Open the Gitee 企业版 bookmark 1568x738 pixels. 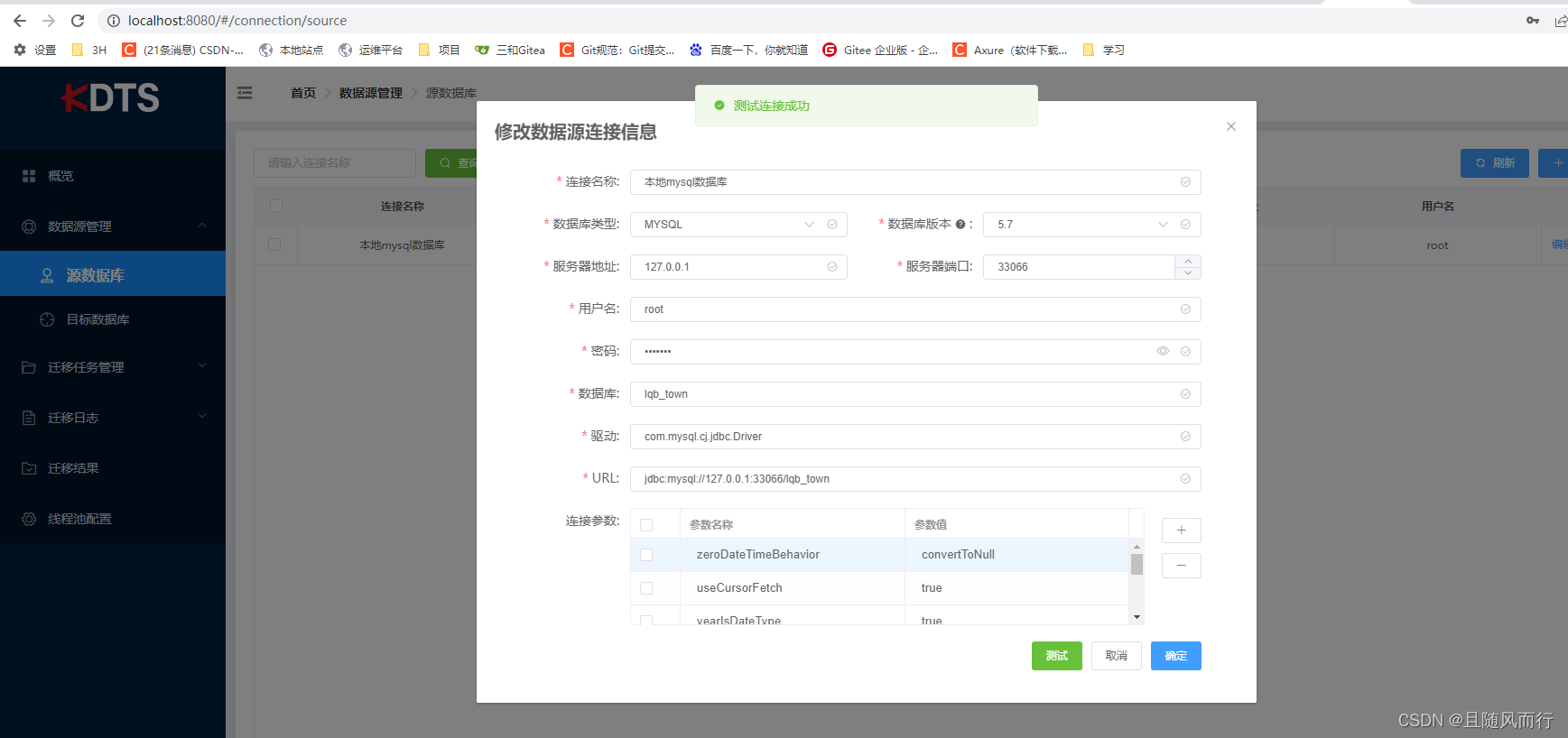[880, 50]
